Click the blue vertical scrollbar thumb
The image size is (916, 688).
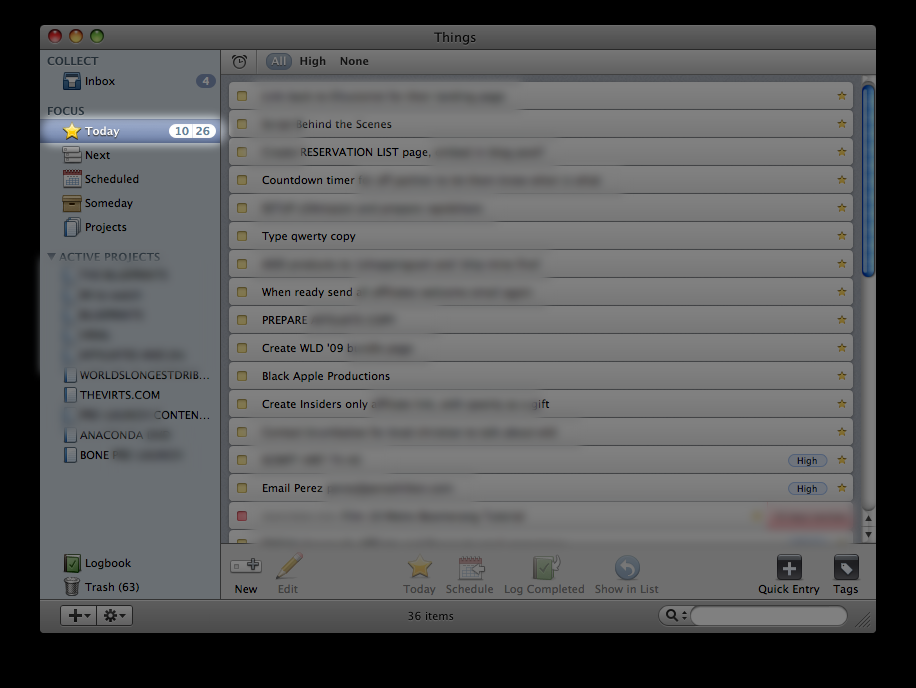point(868,180)
